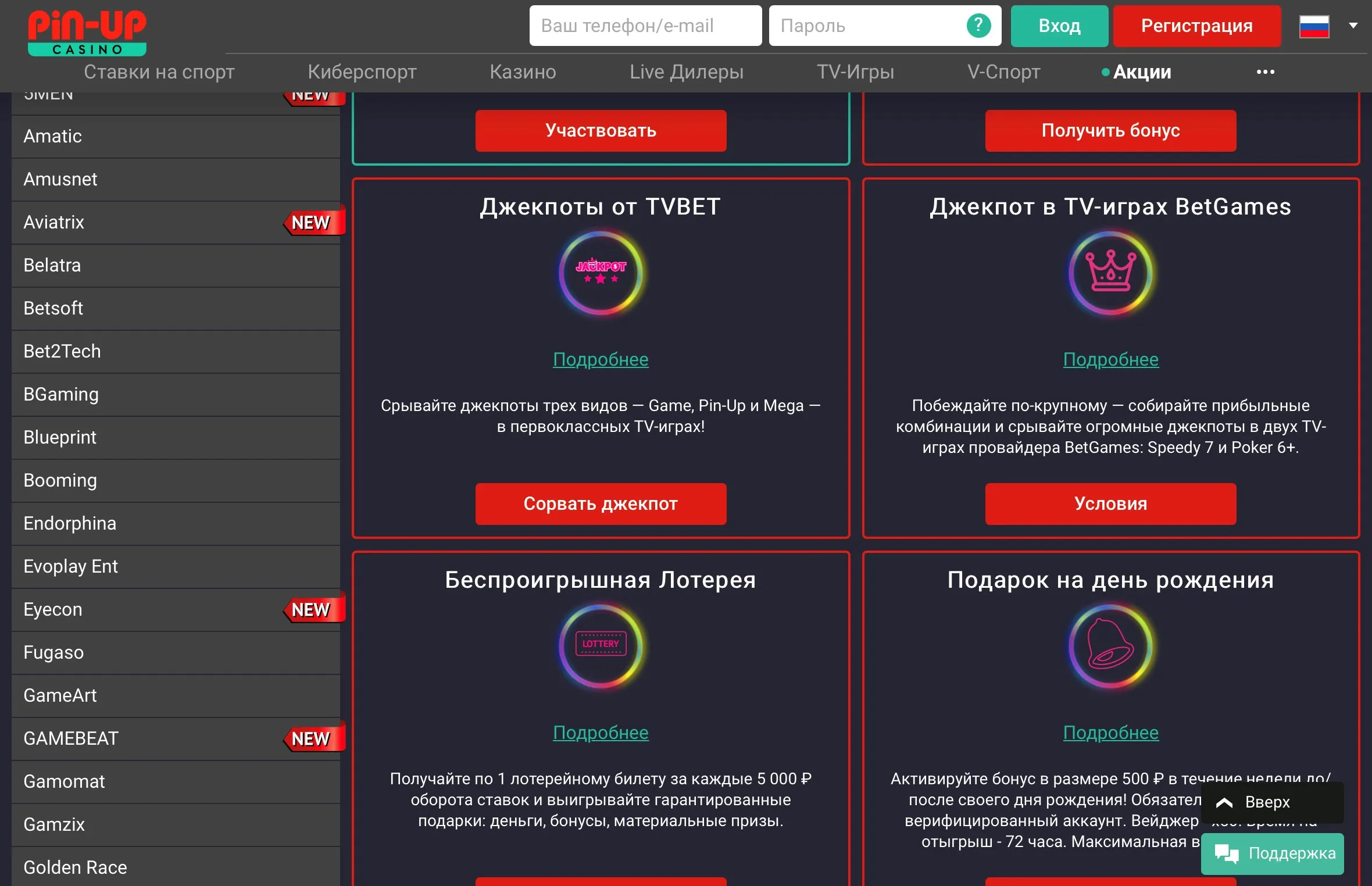Open the Russian flag language selector

coord(1314,26)
